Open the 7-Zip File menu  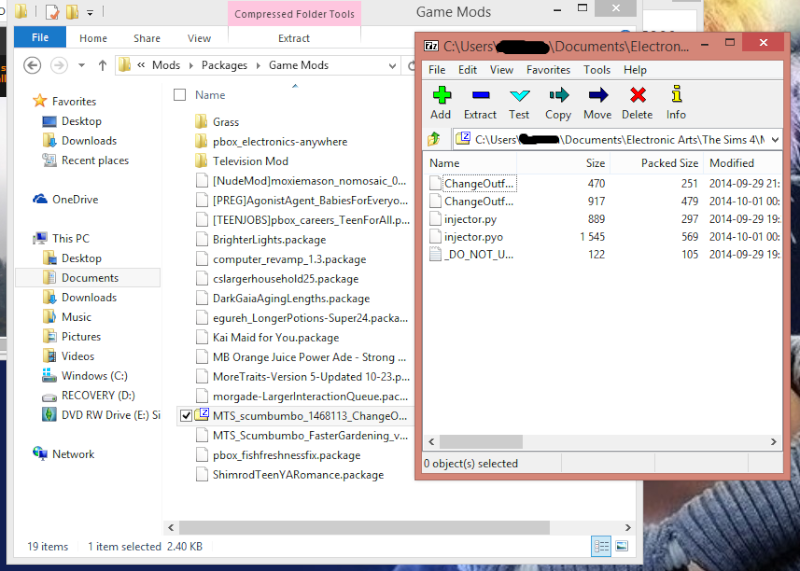pos(437,70)
